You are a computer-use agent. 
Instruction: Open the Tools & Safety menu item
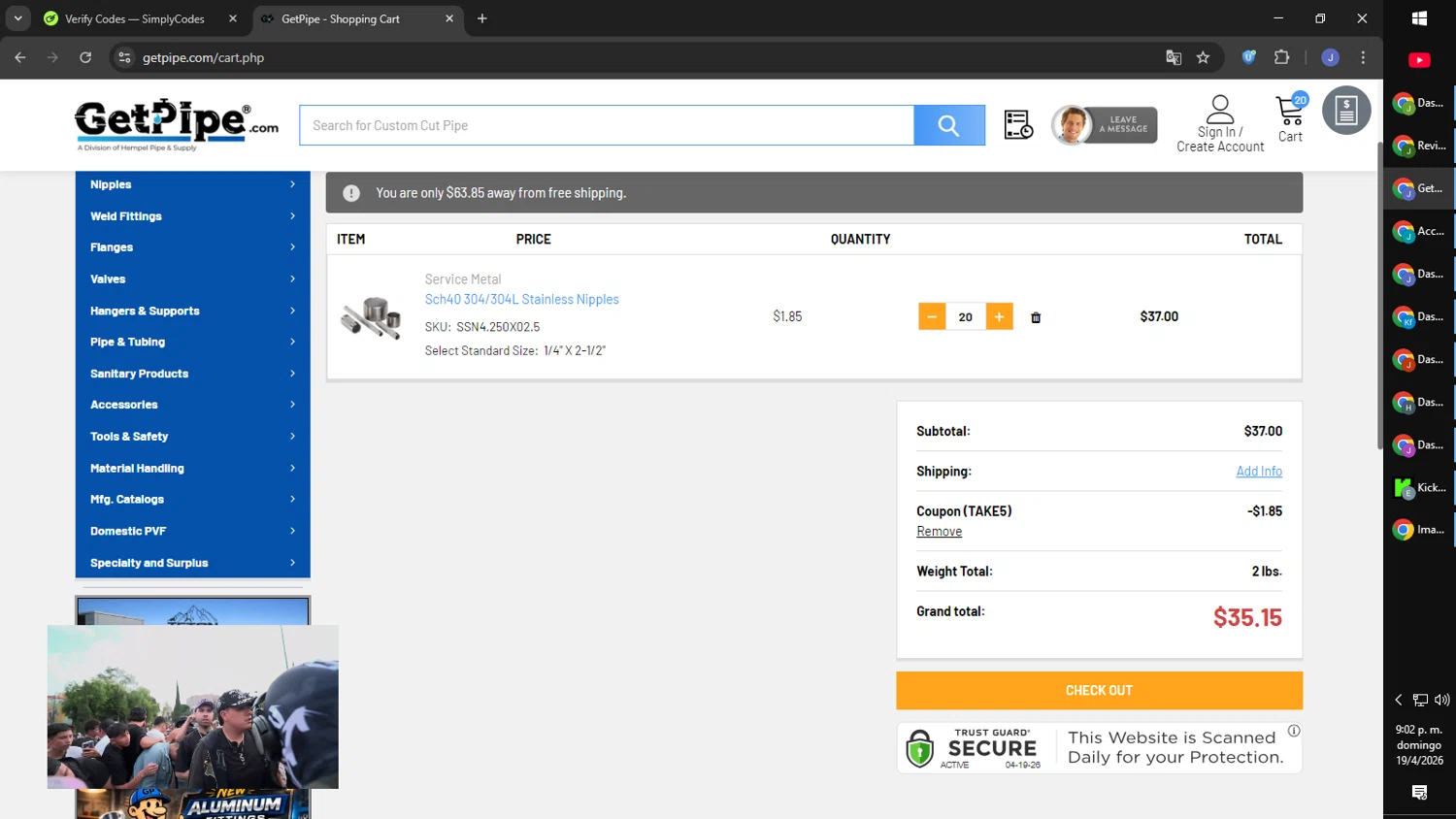click(193, 437)
